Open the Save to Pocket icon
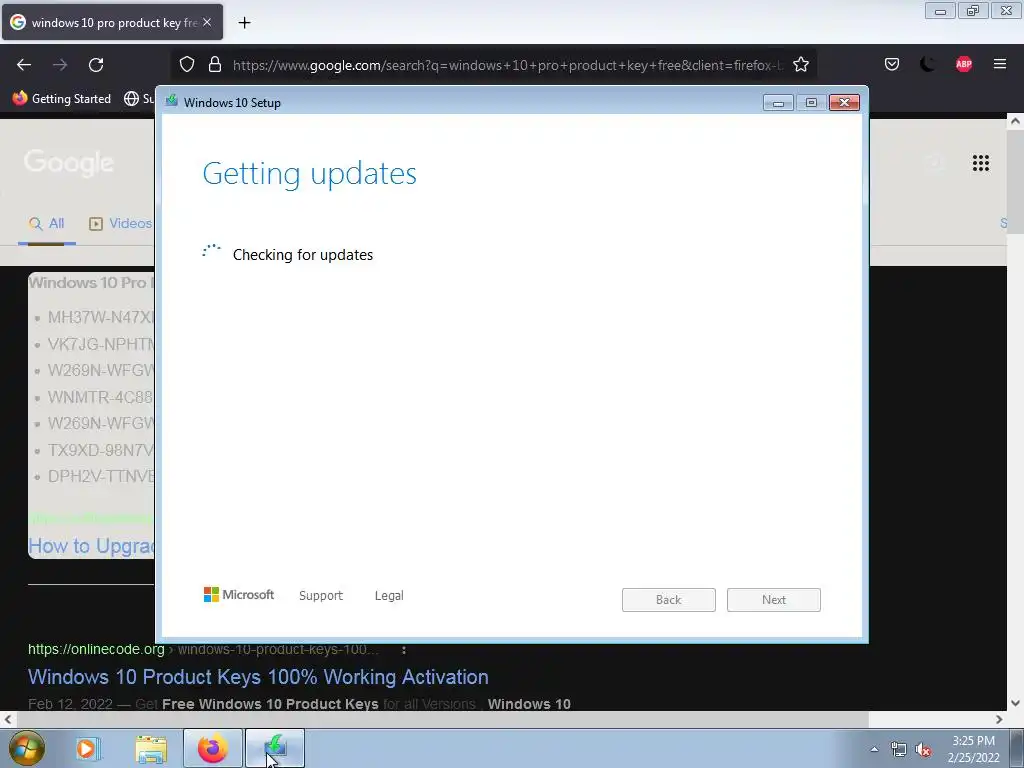Viewport: 1024px width, 768px height. (891, 64)
